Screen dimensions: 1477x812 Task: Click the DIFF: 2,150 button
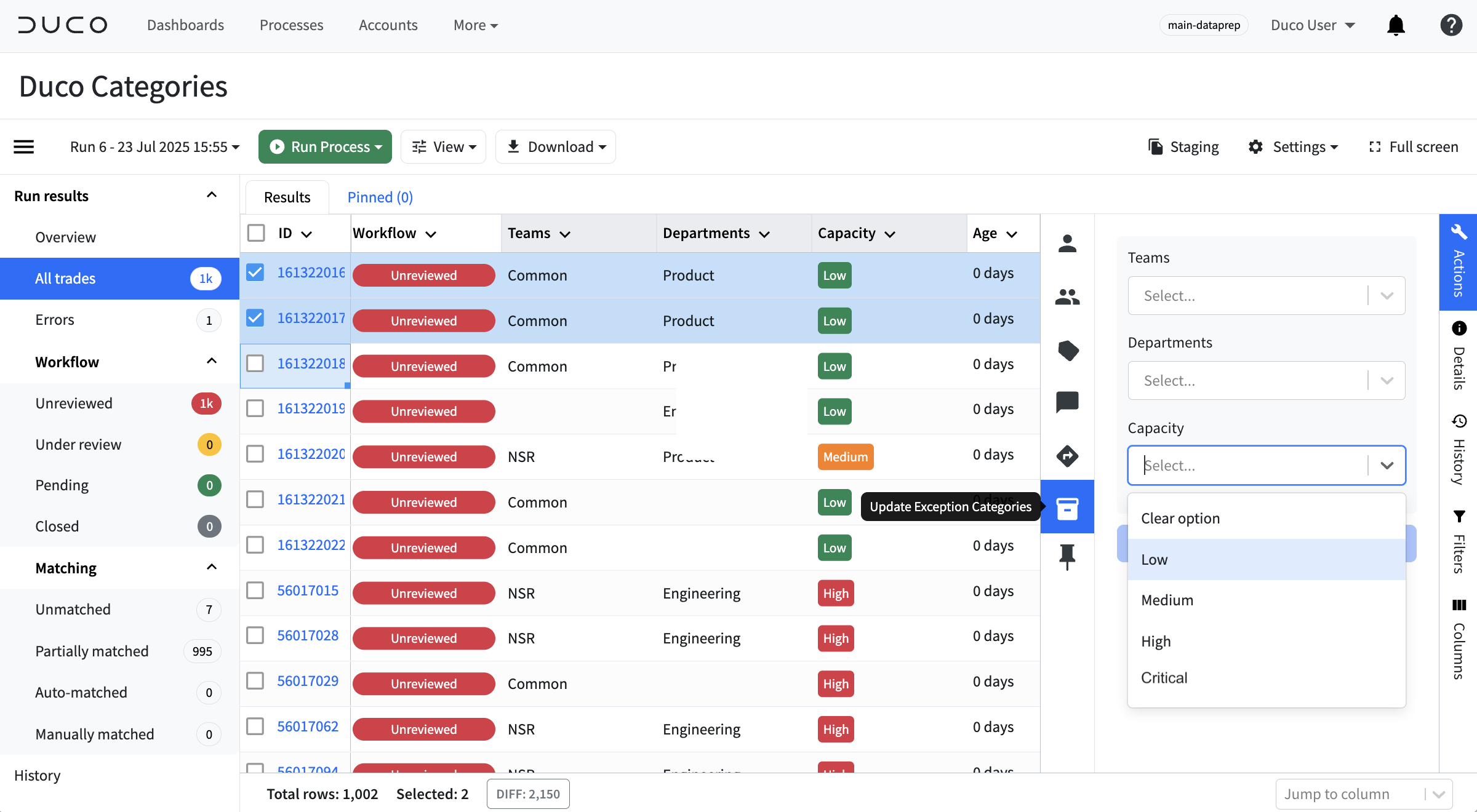pos(528,794)
